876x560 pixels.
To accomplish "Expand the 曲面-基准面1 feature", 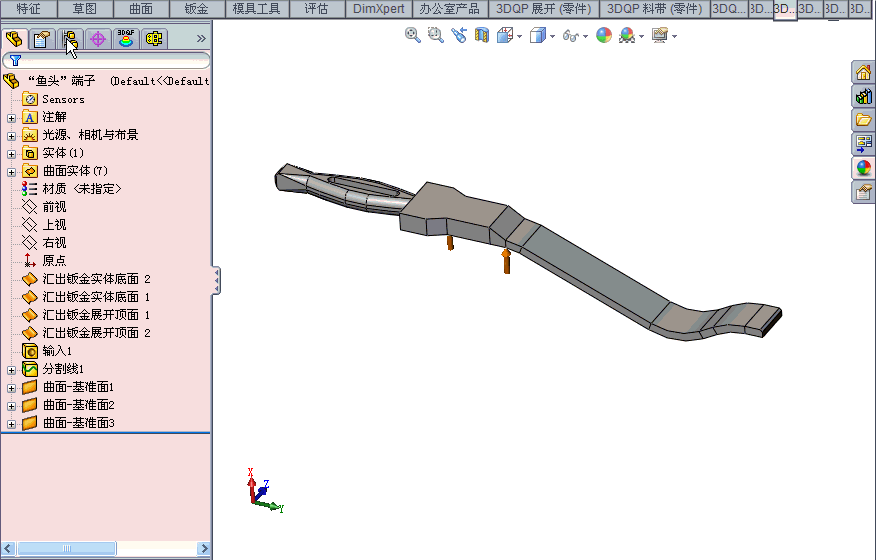I will [x=11, y=388].
